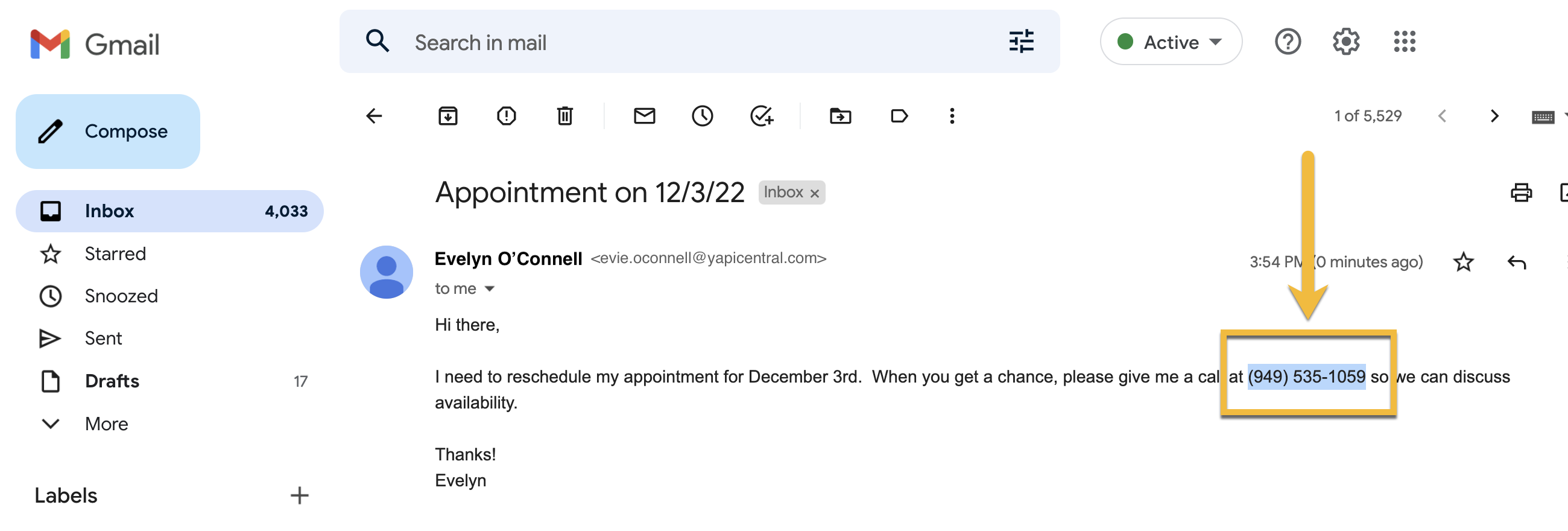Delete the email with the trash icon

tap(565, 116)
